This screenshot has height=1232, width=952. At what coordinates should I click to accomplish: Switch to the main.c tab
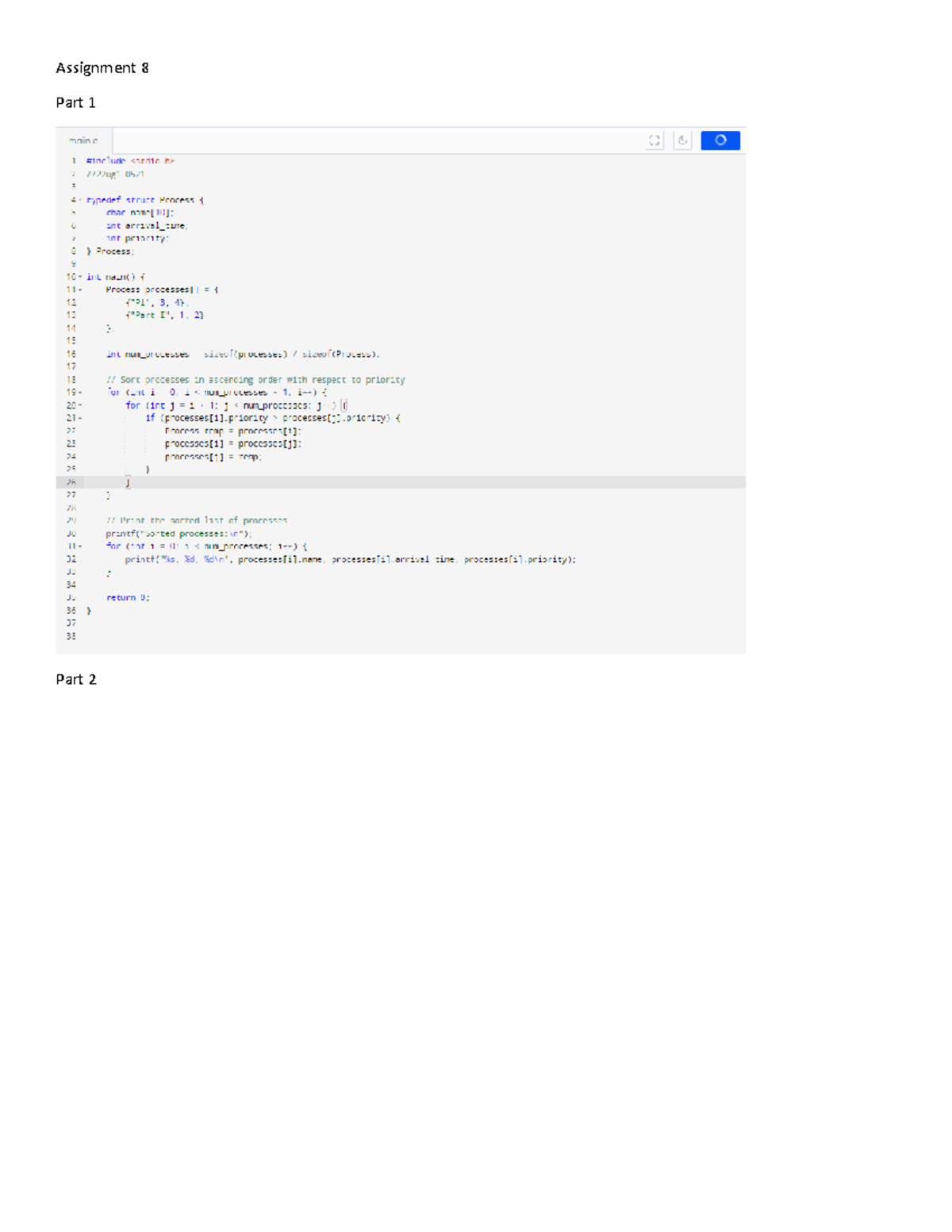pos(83,140)
